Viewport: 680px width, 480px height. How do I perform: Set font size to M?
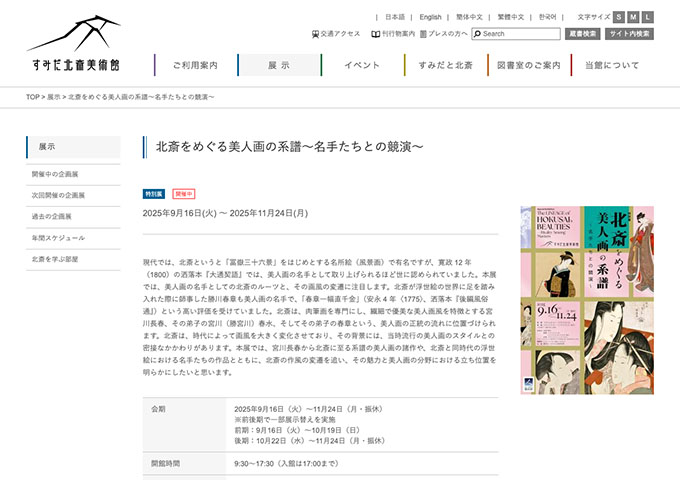pyautogui.click(x=633, y=17)
